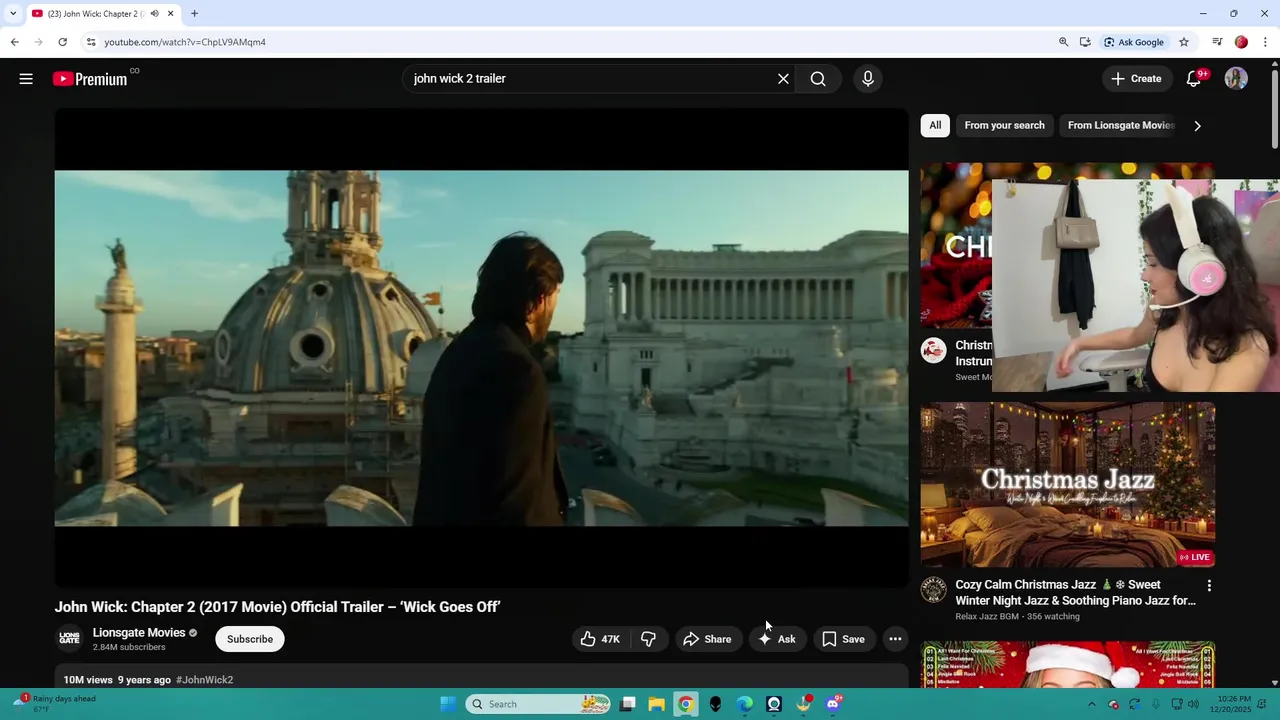This screenshot has width=1280, height=720.
Task: Open the Lionsgate channel avatar
Action: (x=69, y=638)
